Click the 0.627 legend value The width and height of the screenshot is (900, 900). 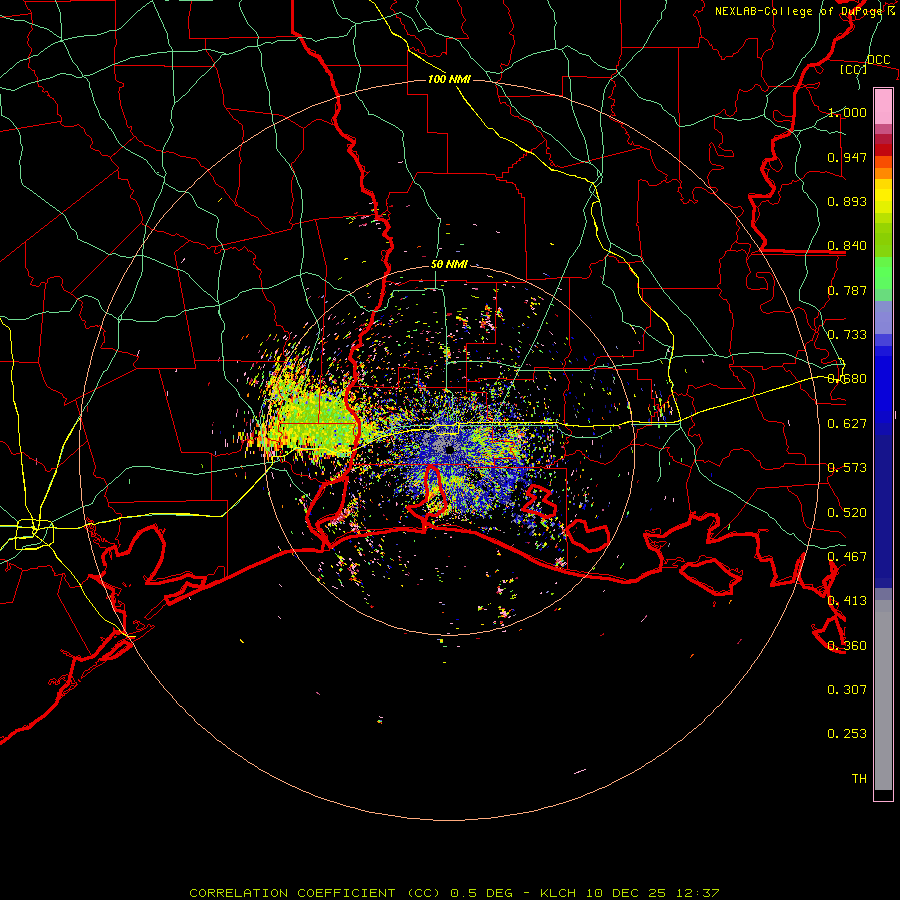(847, 424)
